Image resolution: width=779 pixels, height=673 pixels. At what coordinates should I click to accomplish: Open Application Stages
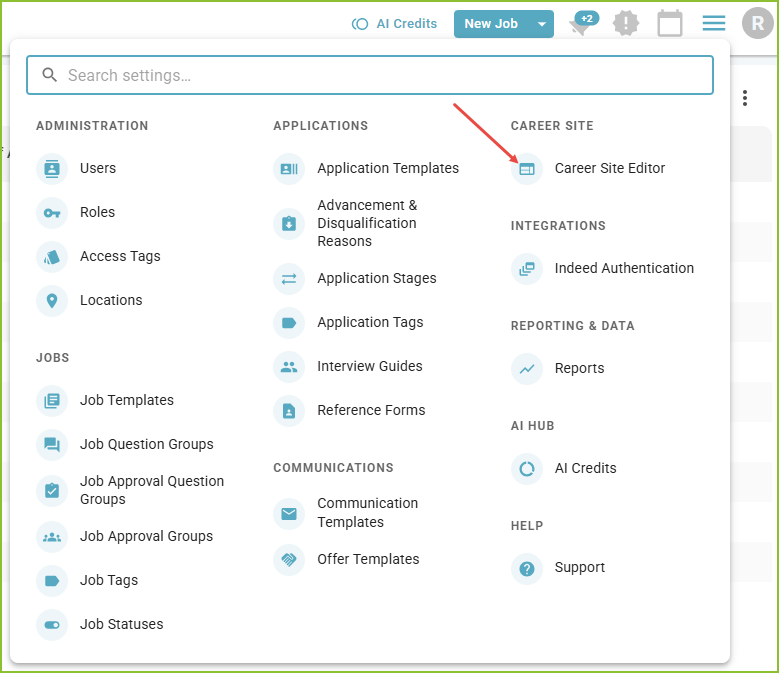click(x=377, y=279)
